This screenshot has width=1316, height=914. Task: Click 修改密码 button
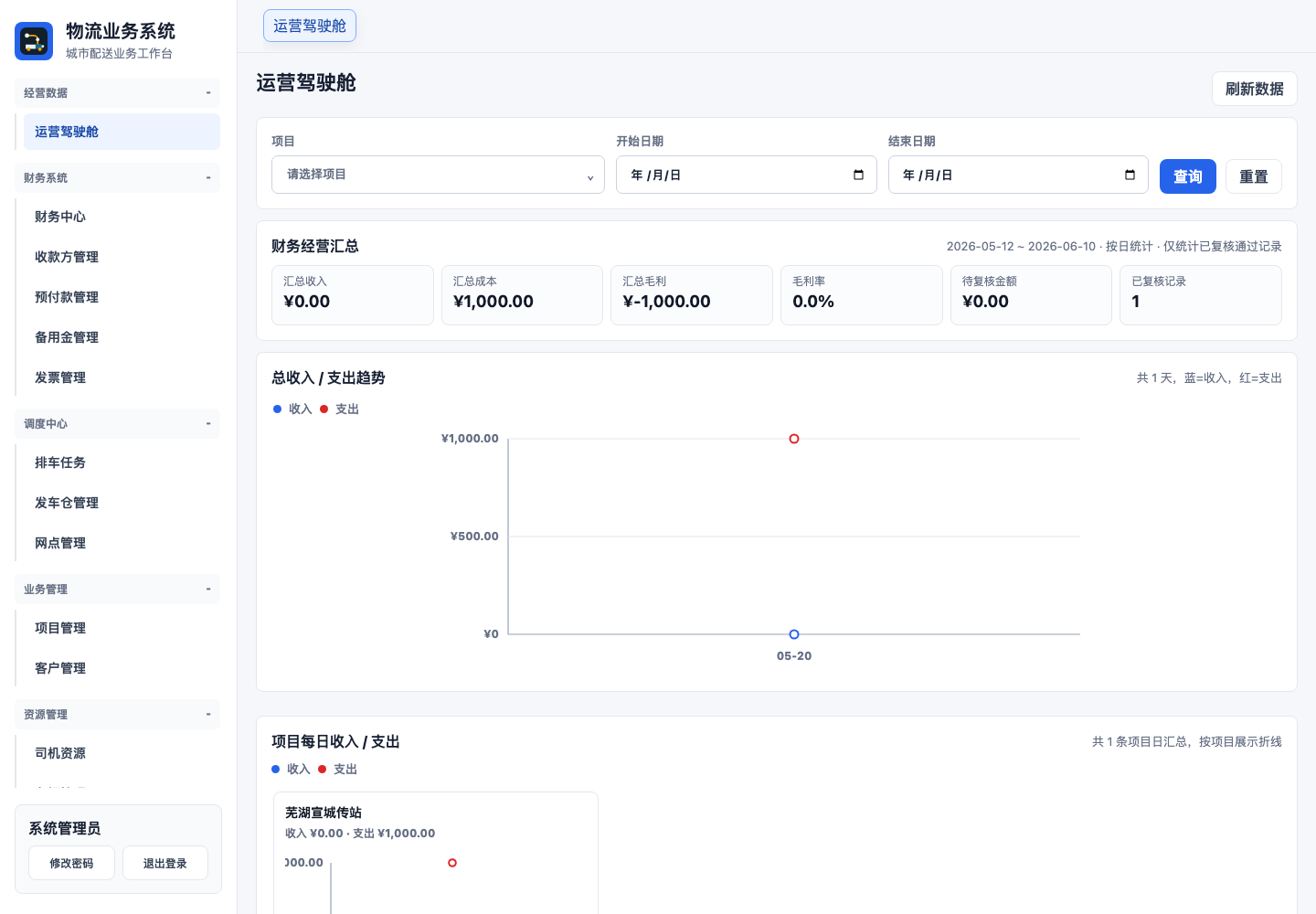click(71, 863)
